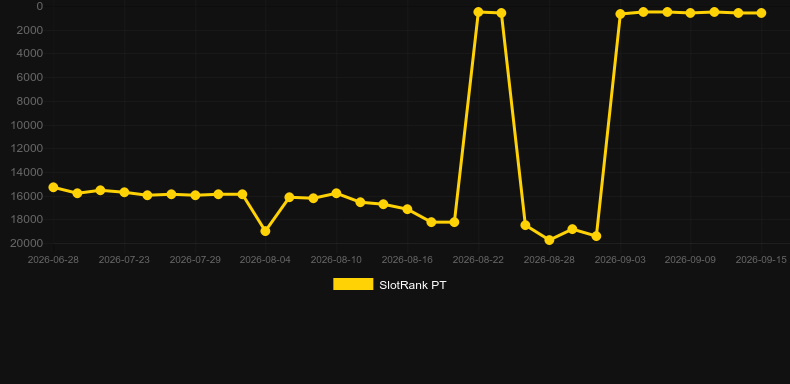The height and width of the screenshot is (384, 790).
Task: Click the 2026-08-10 x-axis date label
Action: (336, 260)
